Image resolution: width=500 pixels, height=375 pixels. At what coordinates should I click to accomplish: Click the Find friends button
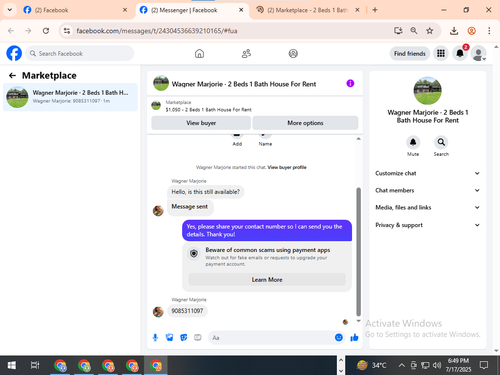click(410, 53)
